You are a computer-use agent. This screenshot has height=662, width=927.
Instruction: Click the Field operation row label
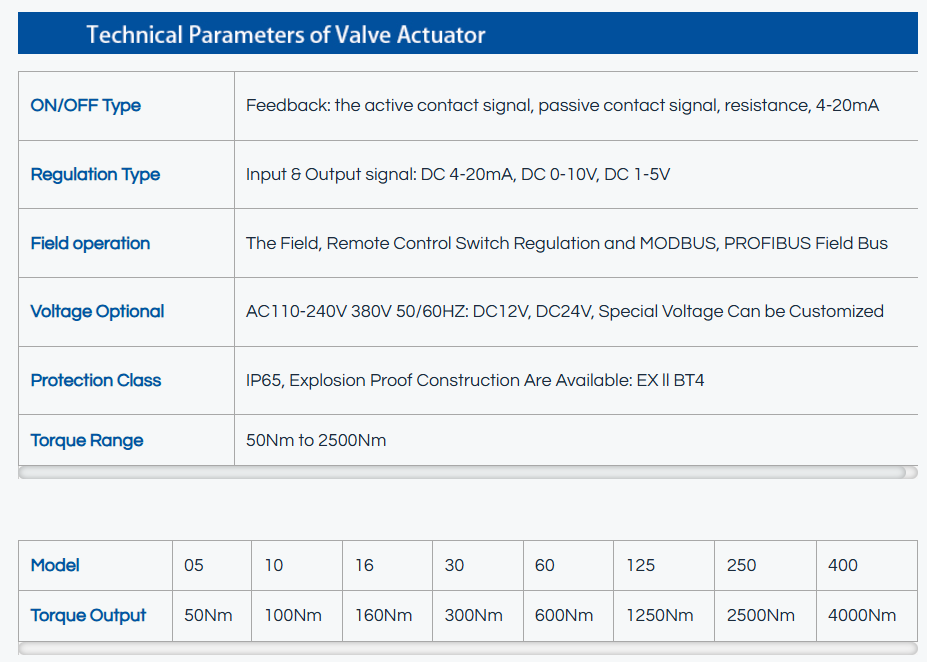coord(90,243)
